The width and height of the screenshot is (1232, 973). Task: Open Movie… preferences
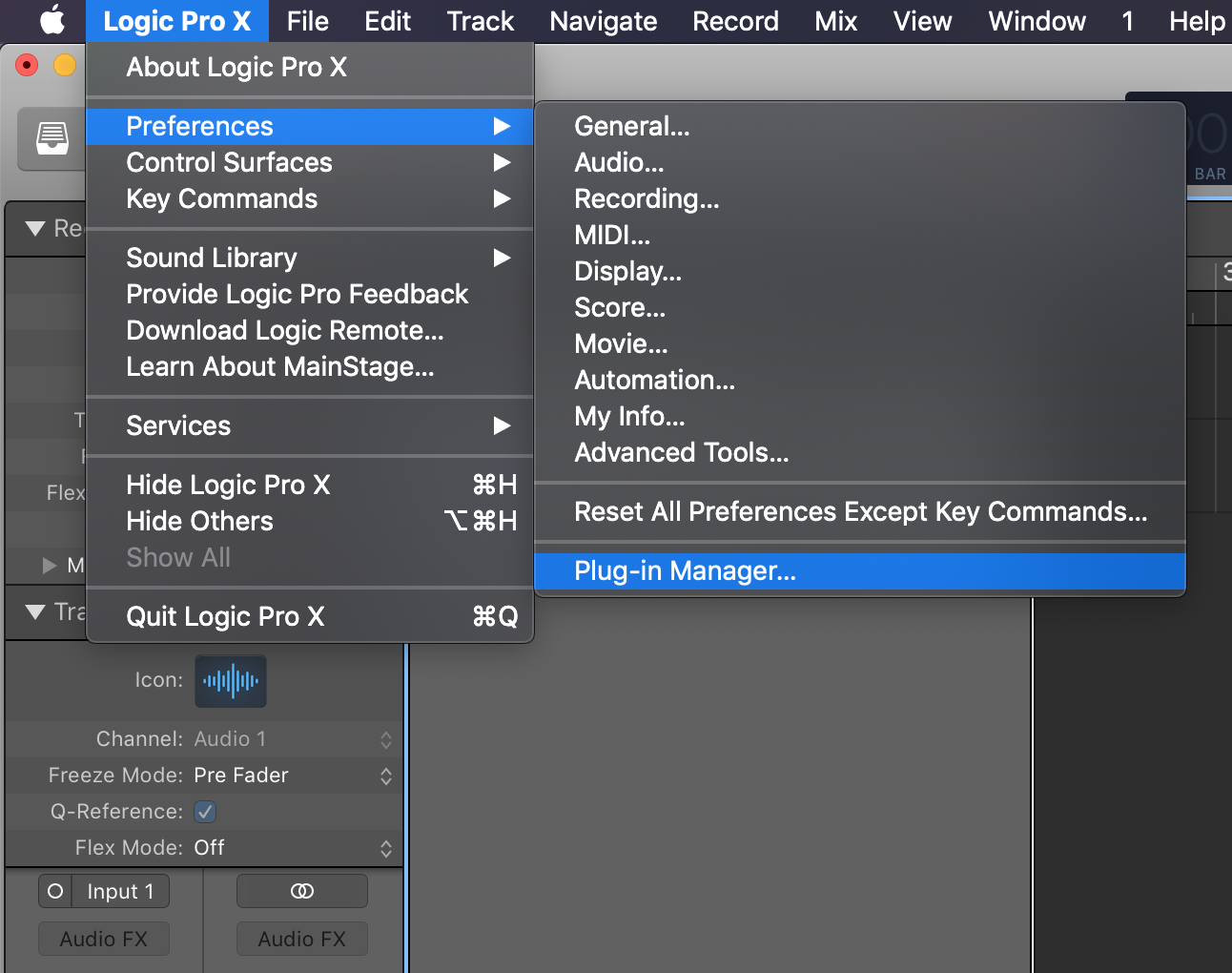click(x=860, y=344)
